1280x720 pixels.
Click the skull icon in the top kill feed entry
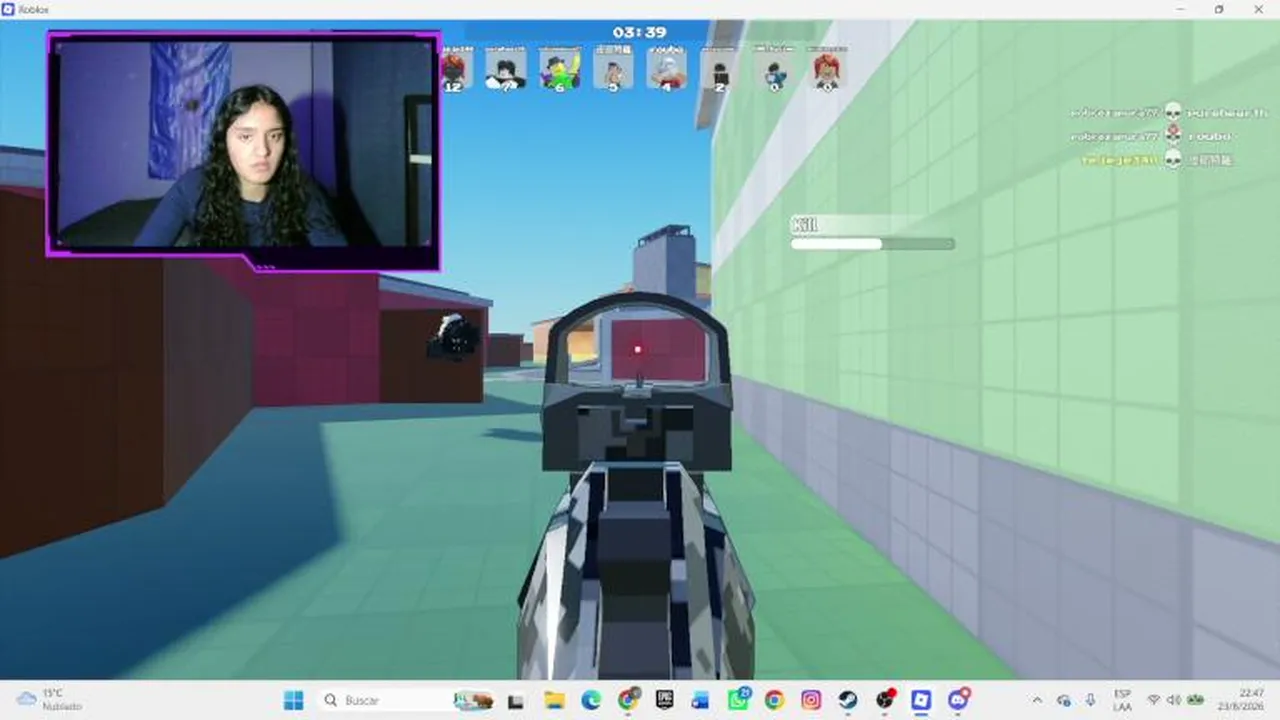click(1173, 112)
